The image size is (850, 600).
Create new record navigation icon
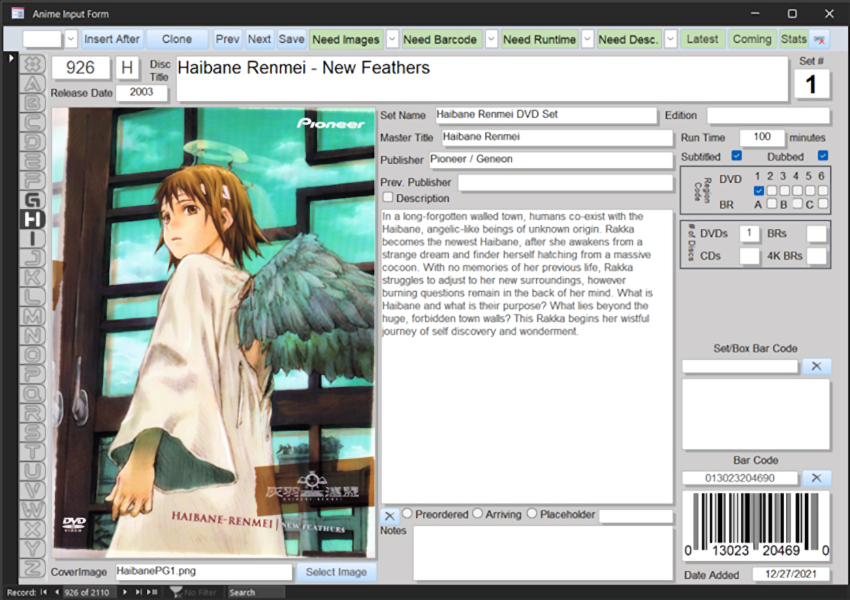pos(152,592)
